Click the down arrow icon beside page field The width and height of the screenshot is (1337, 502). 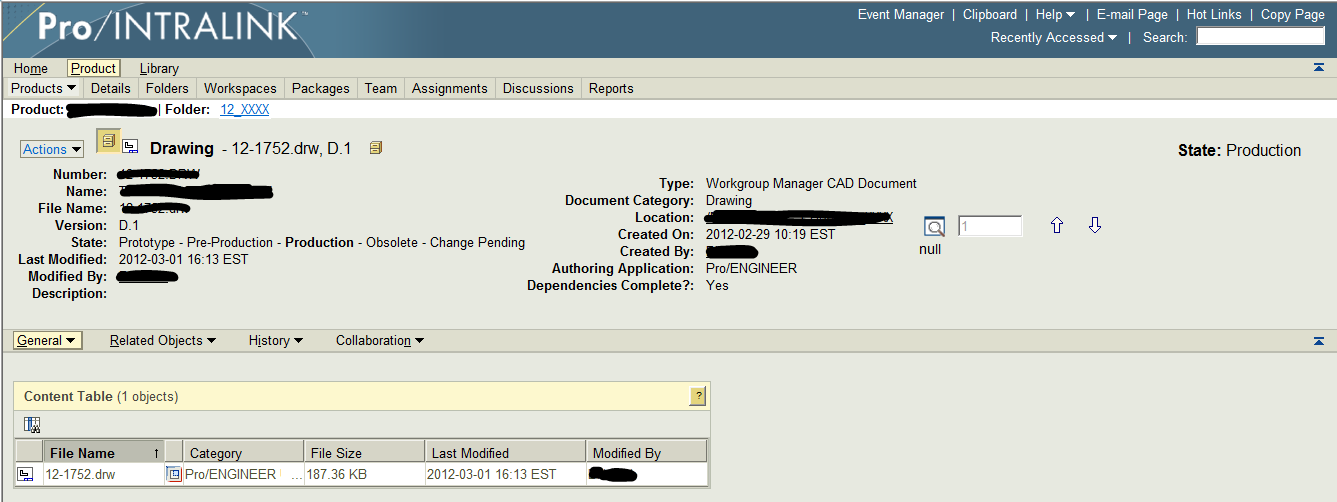coord(1095,226)
